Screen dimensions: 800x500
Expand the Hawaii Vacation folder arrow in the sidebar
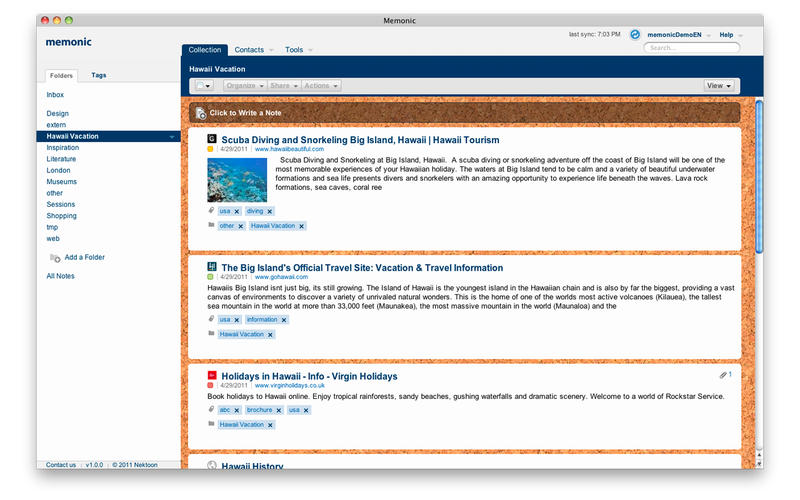coord(172,136)
